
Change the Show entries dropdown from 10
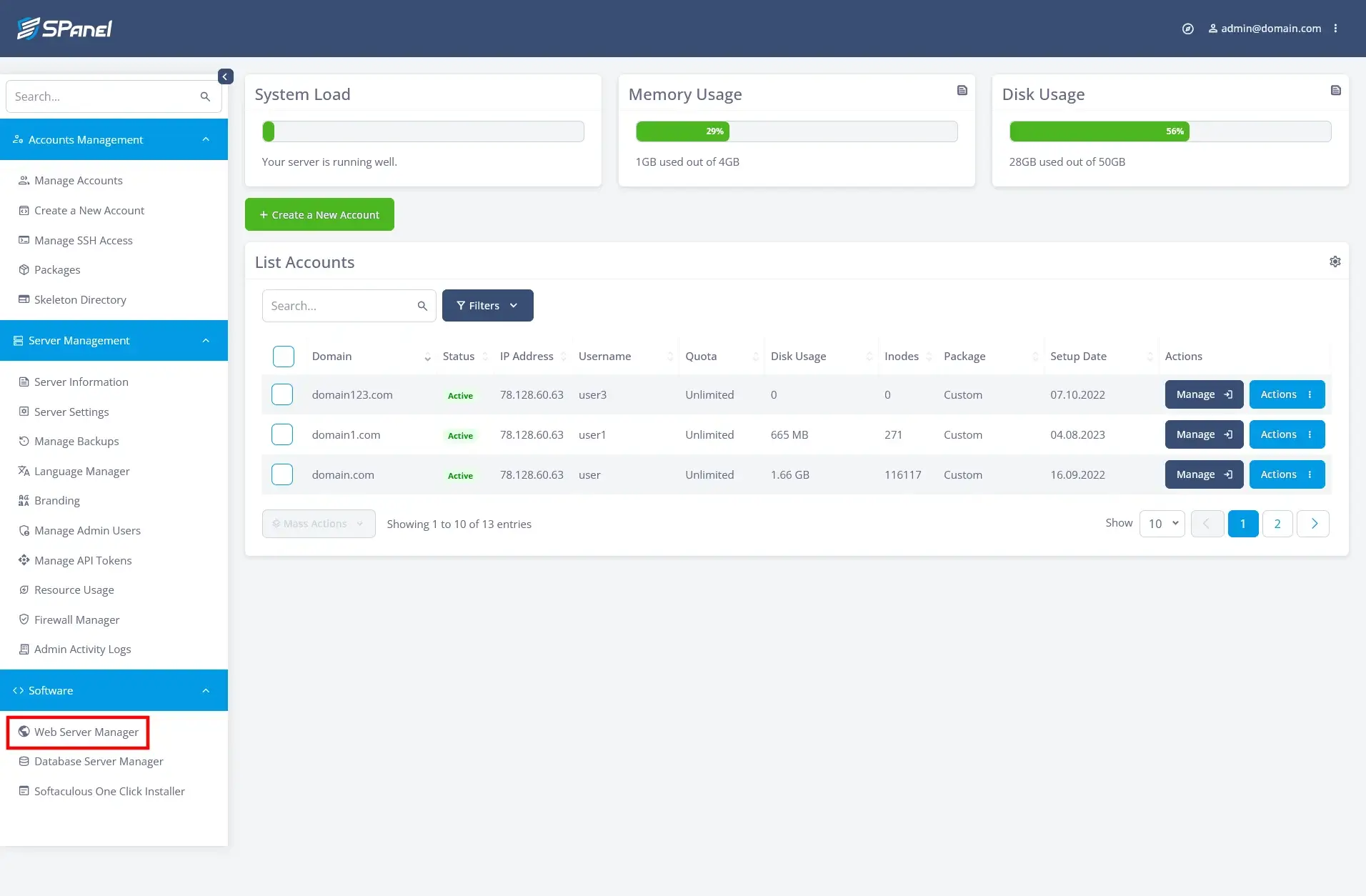click(1162, 523)
